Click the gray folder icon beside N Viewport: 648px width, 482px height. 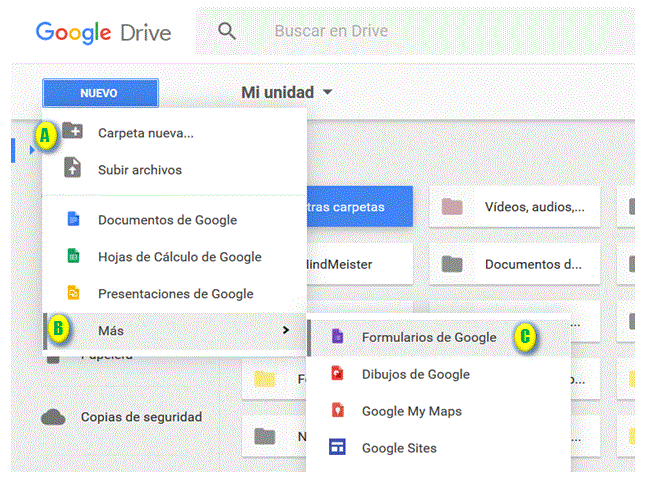(x=264, y=436)
